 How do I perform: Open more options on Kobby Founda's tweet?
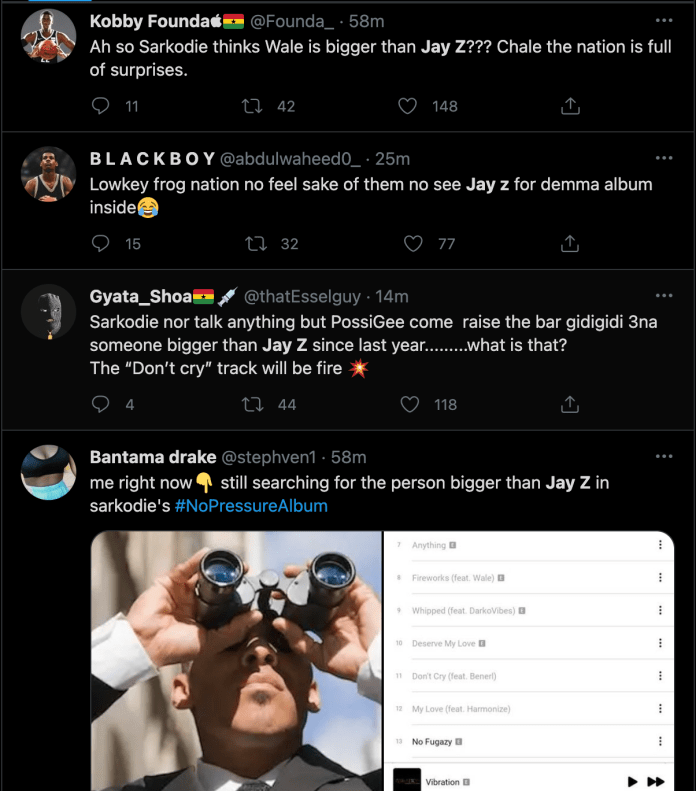tap(664, 20)
